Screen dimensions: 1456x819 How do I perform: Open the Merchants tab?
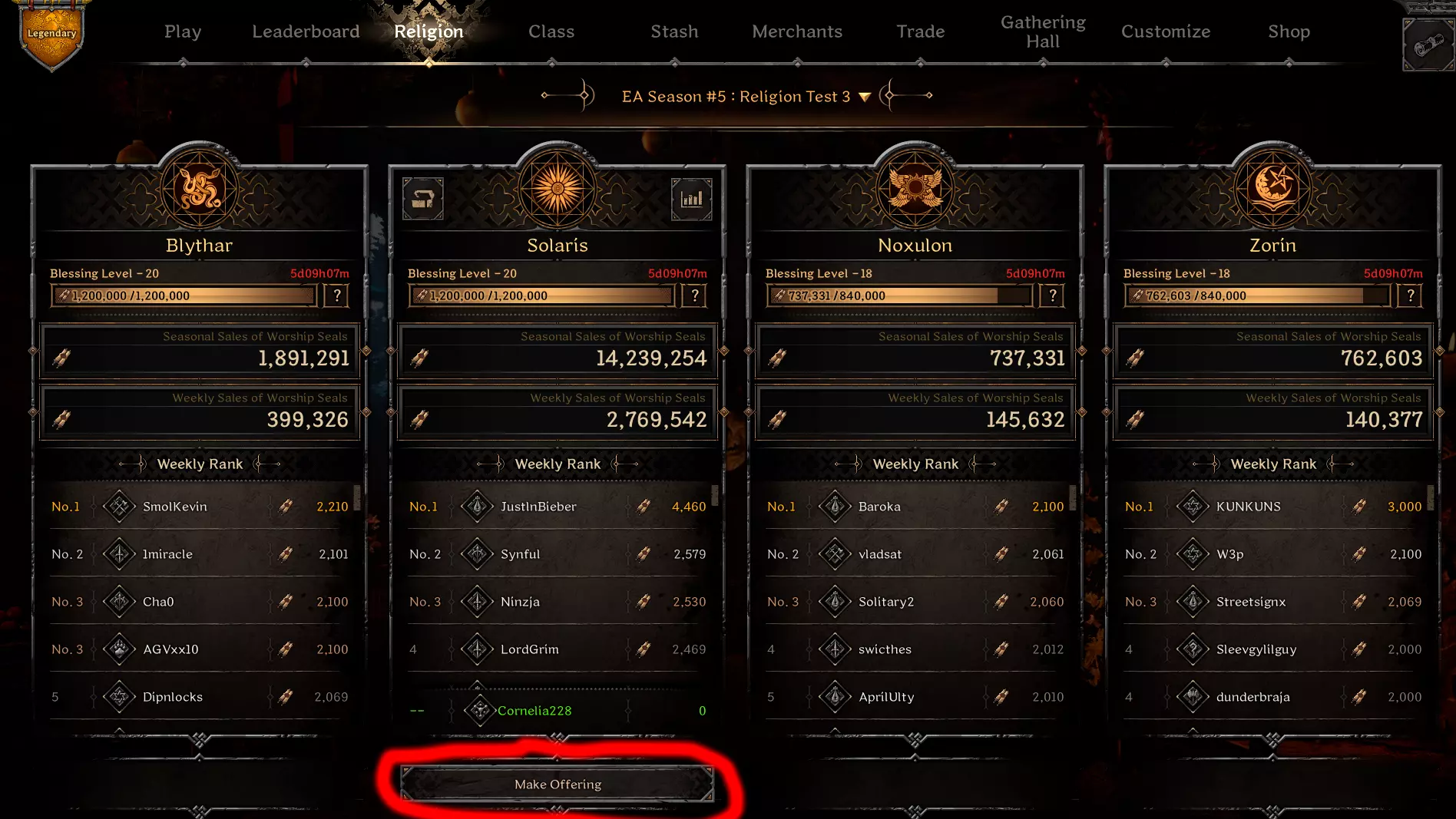pos(797,31)
